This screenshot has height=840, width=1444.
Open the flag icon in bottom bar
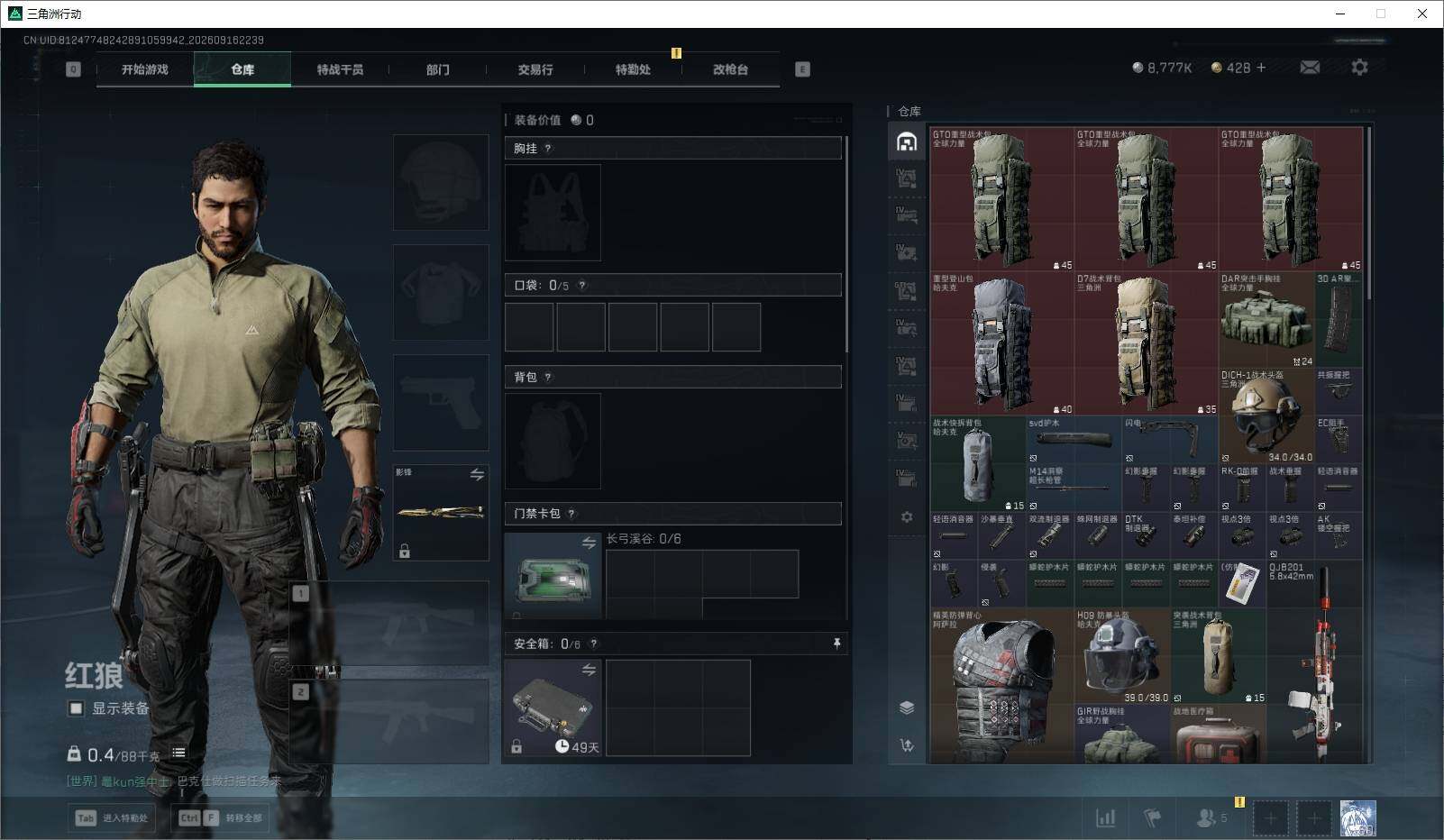pyautogui.click(x=1152, y=817)
